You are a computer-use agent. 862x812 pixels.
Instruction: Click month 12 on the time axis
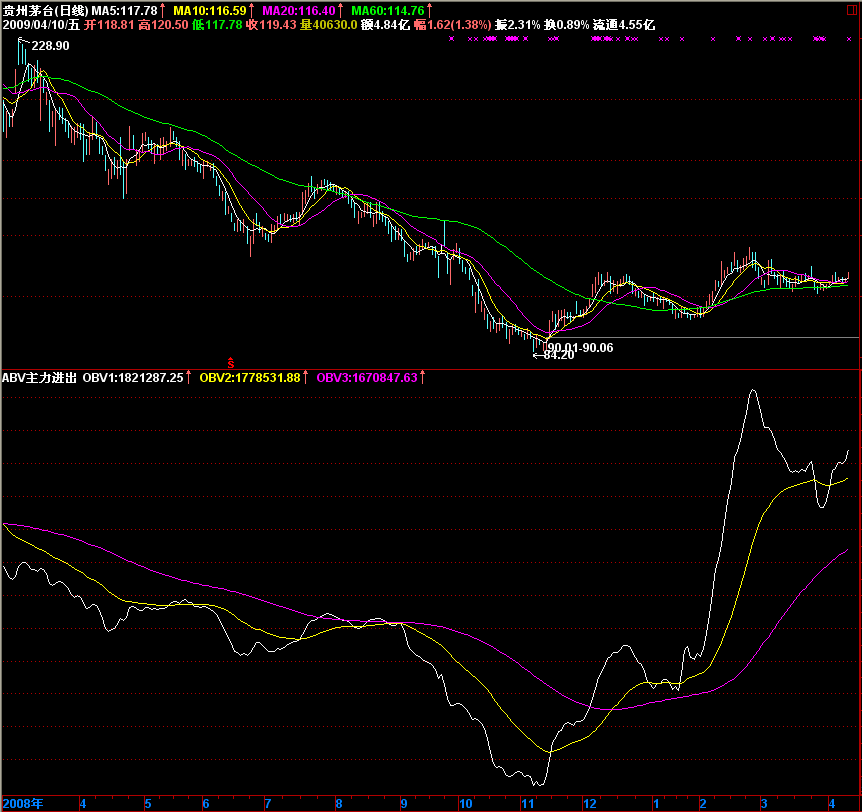point(590,803)
